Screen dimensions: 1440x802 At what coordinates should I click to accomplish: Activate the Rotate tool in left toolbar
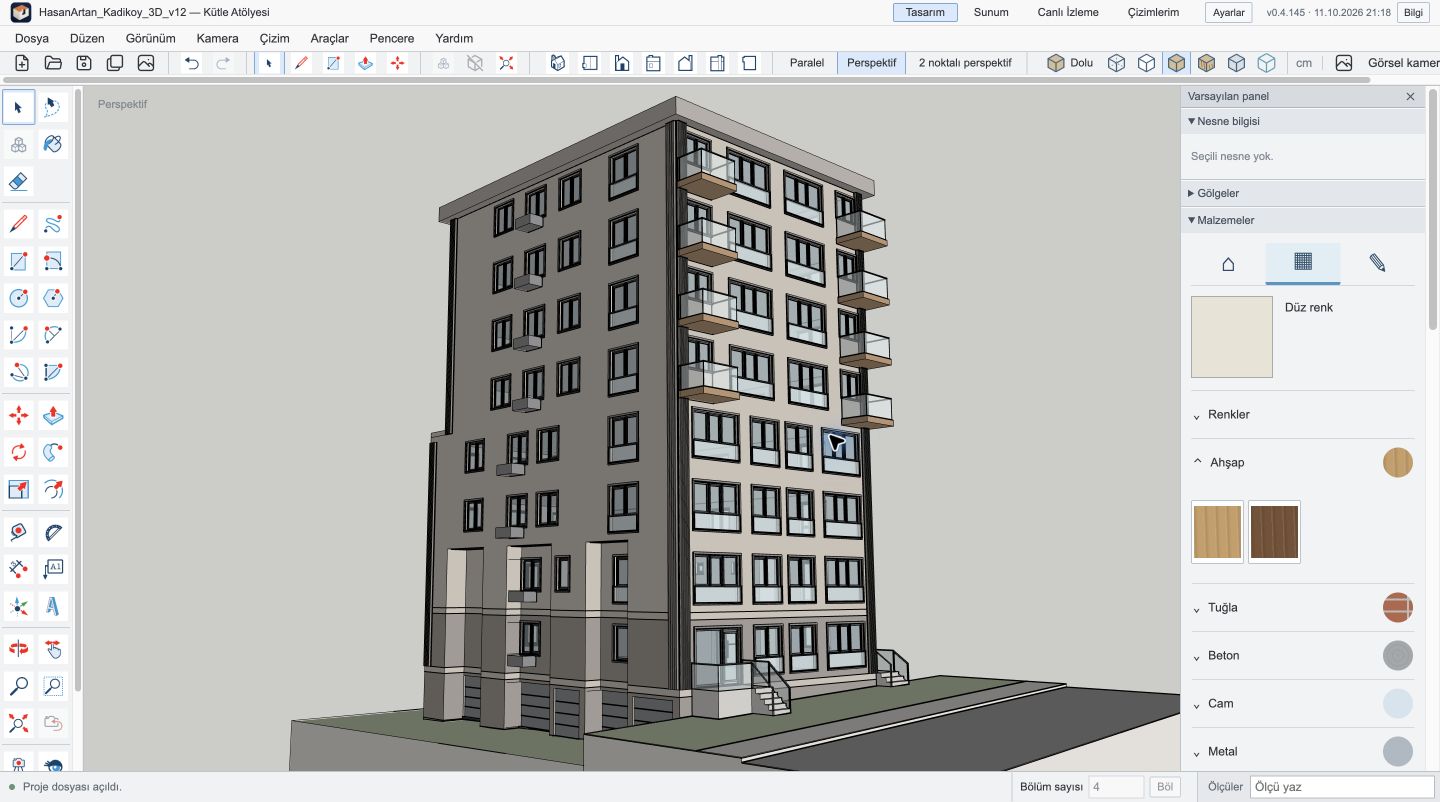coord(18,452)
